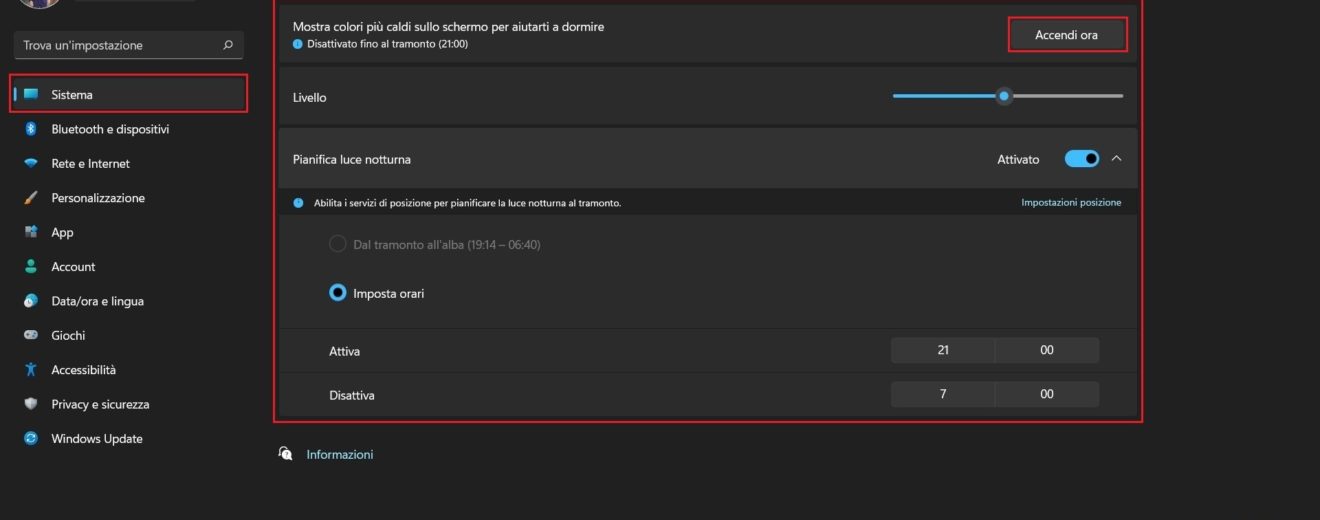Image resolution: width=1320 pixels, height=520 pixels.
Task: Open Privacy e sicurezza settings
Action: [x=129, y=404]
